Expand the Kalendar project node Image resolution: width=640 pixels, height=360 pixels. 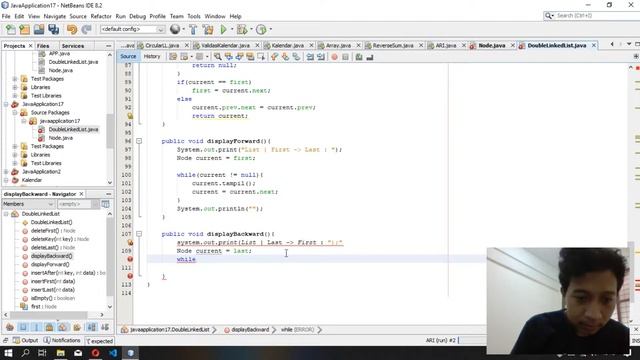coord(6,180)
